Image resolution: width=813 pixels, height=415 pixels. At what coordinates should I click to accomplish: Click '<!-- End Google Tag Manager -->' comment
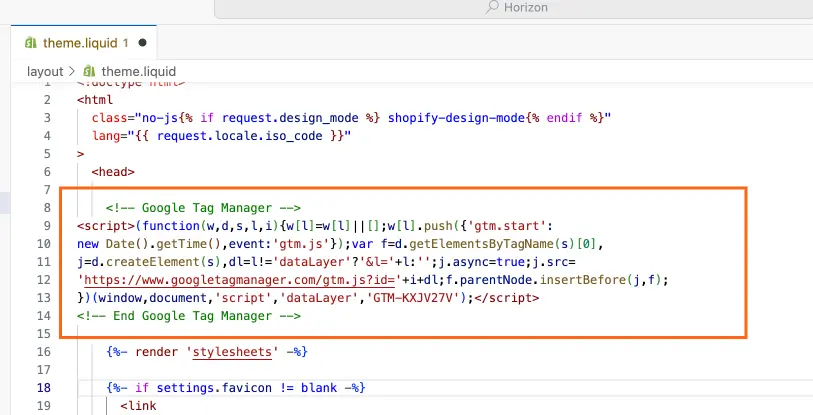click(189, 316)
